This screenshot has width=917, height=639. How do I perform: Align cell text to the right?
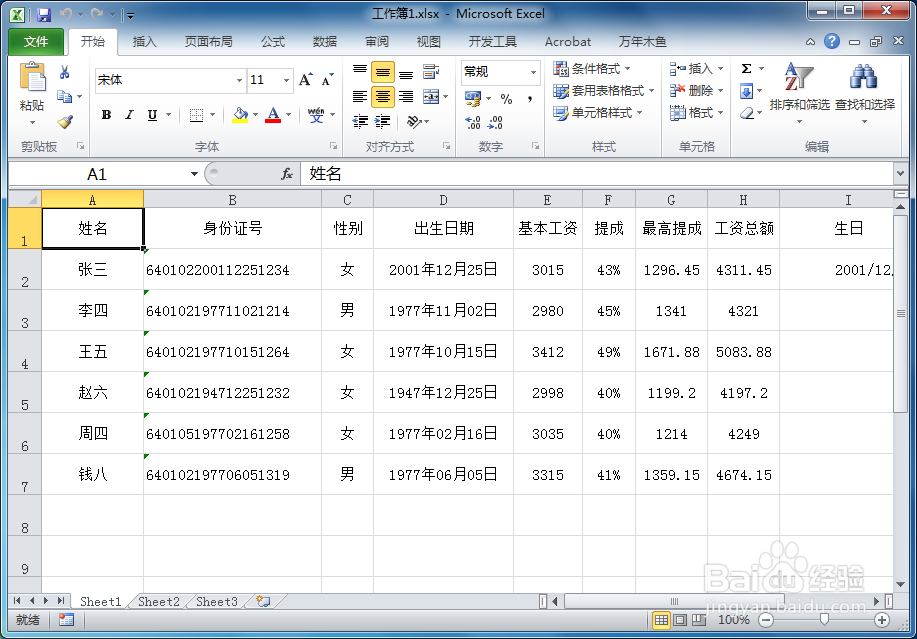tap(406, 96)
